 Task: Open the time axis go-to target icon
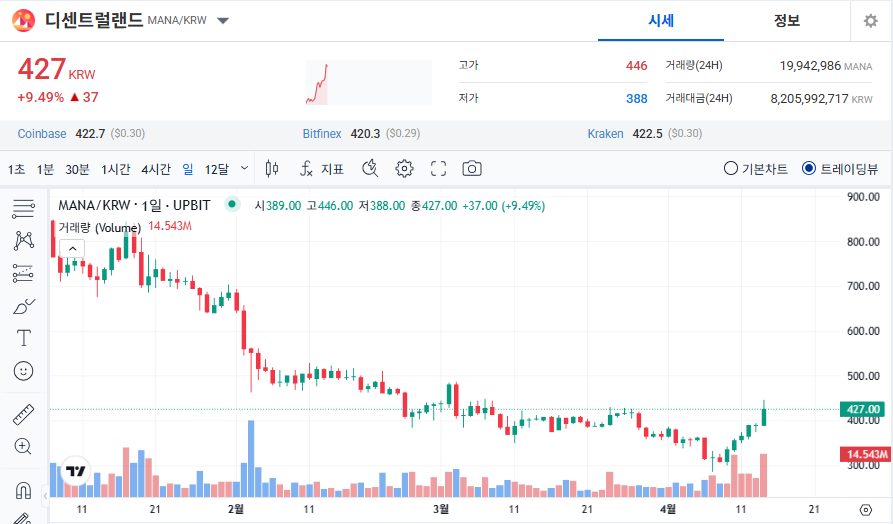click(866, 510)
